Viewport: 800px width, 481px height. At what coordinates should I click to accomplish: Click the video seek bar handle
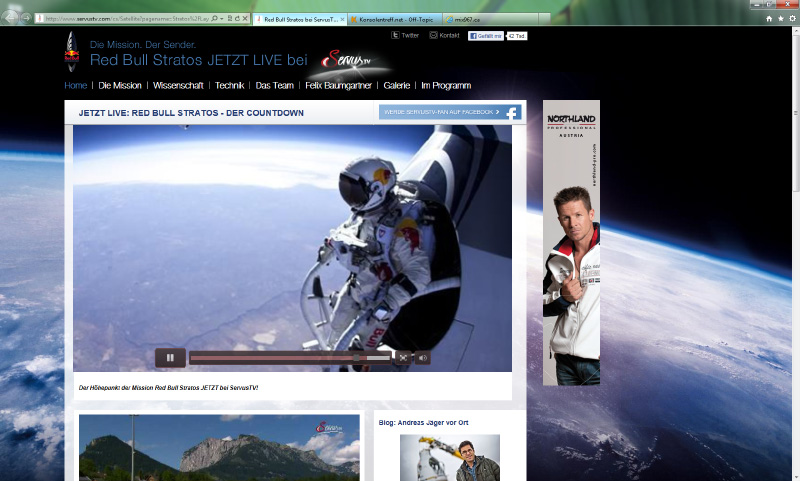coord(356,358)
